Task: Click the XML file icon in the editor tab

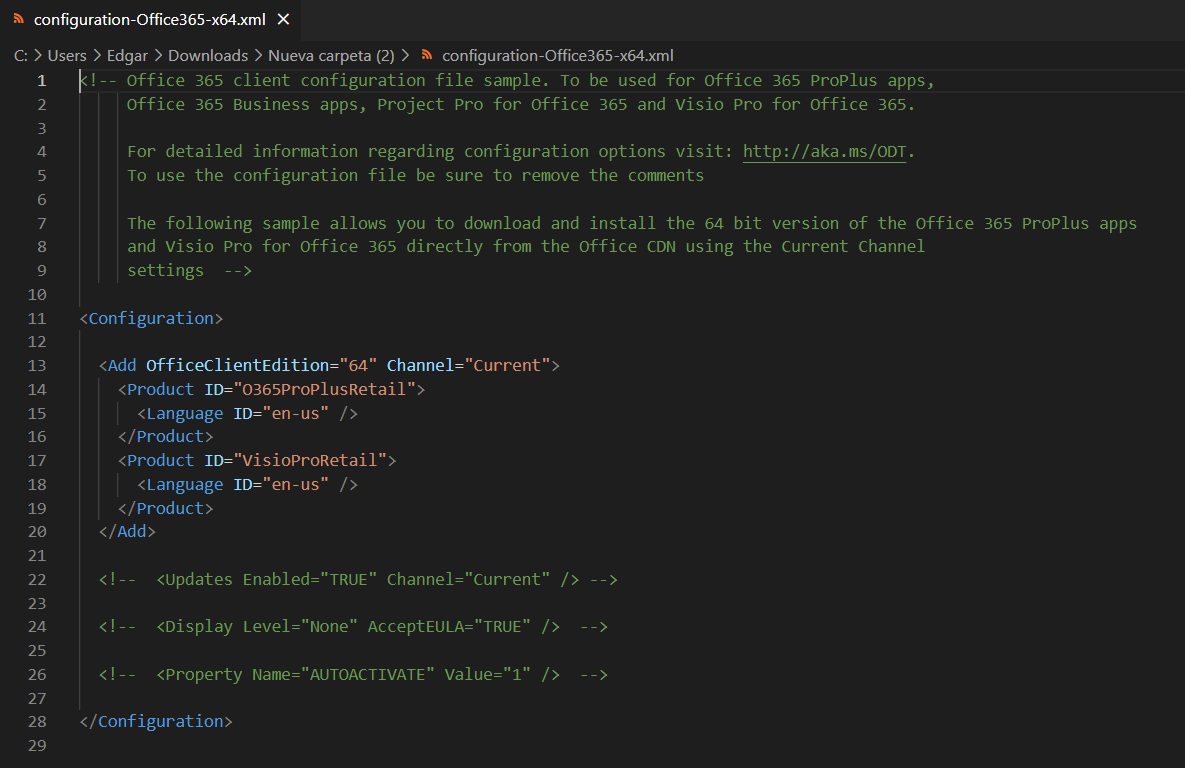Action: (x=19, y=20)
